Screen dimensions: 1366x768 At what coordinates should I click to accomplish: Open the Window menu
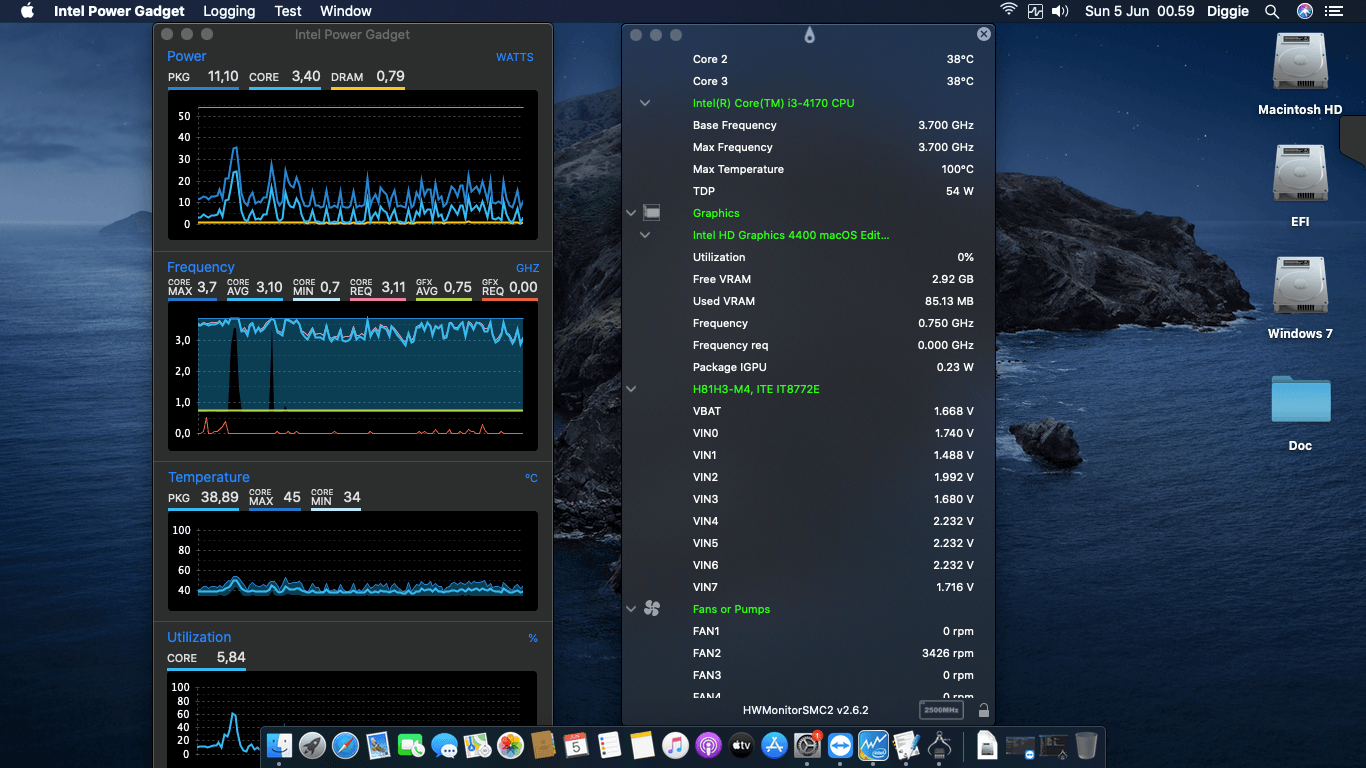346,11
